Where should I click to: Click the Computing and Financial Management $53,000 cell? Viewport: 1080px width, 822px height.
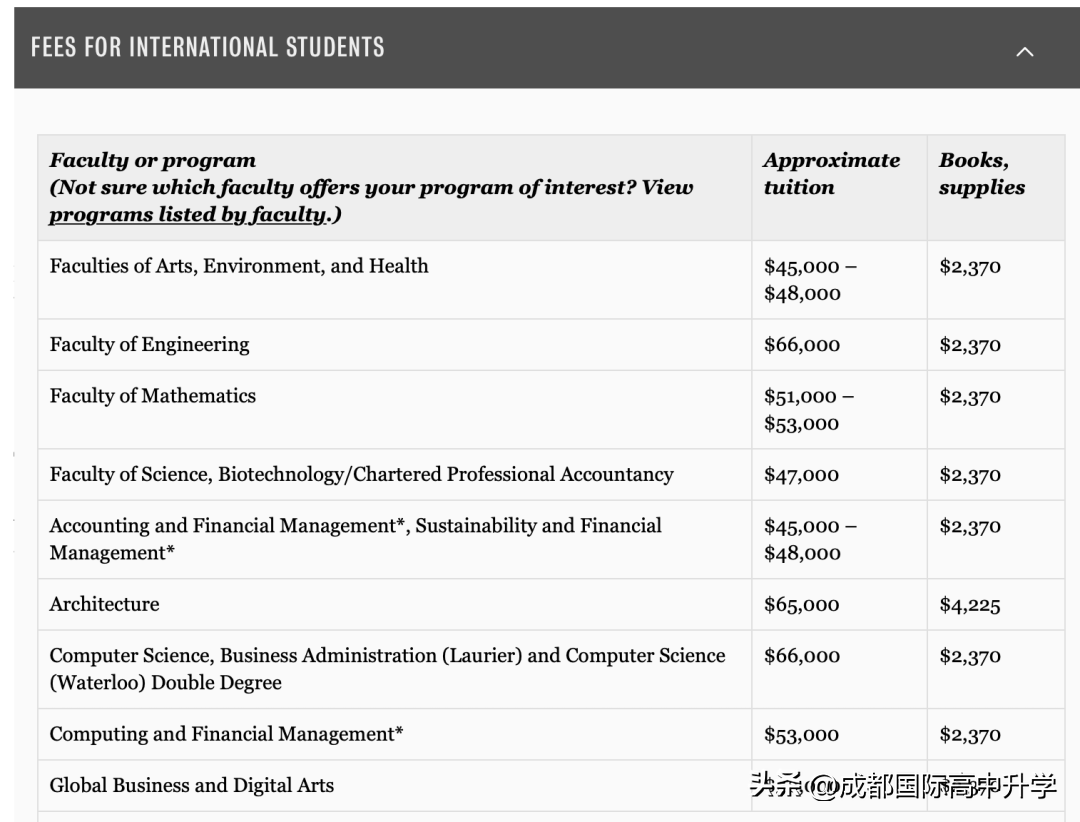click(x=802, y=735)
